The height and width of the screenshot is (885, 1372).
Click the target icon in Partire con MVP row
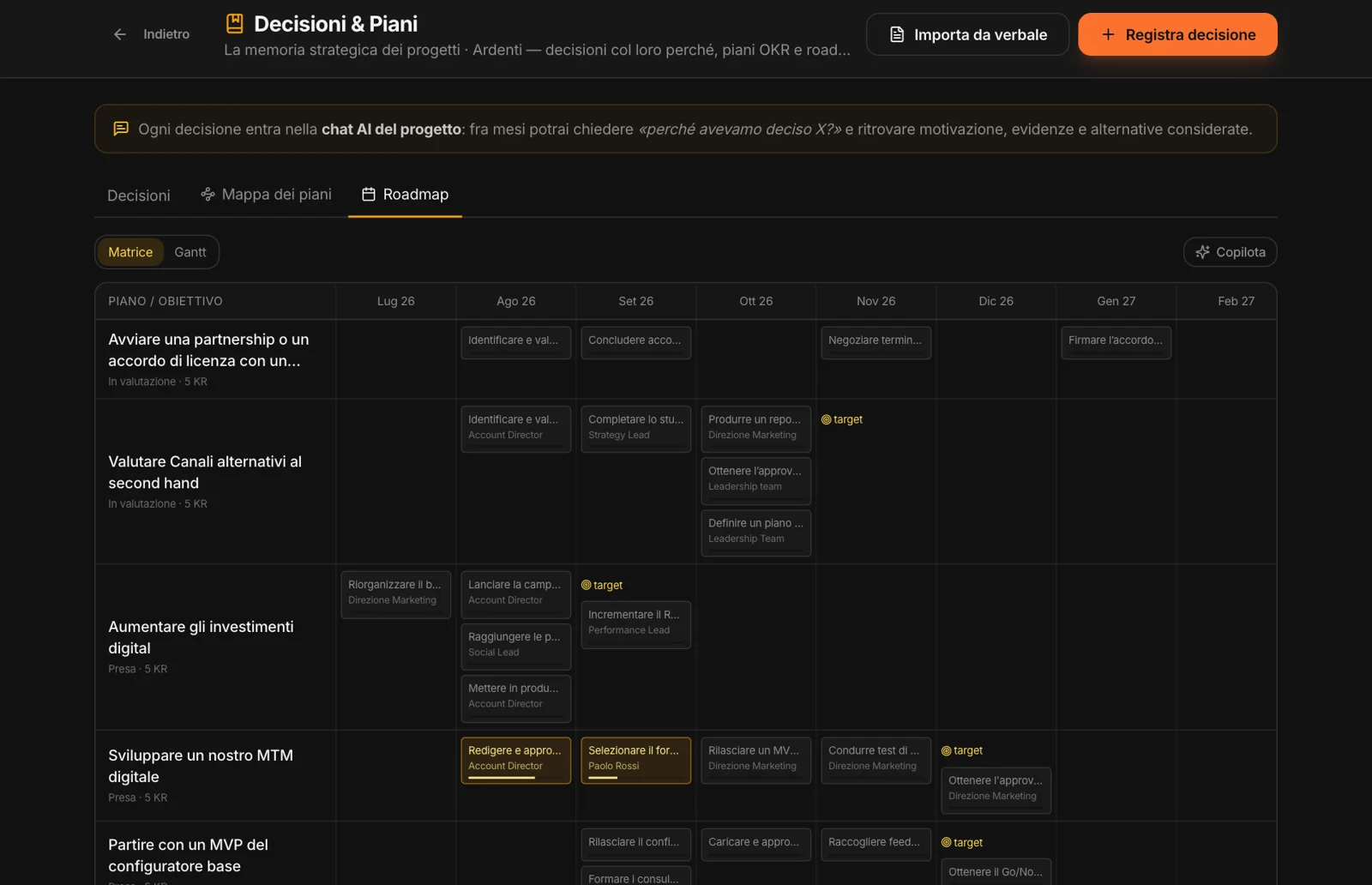coord(946,843)
